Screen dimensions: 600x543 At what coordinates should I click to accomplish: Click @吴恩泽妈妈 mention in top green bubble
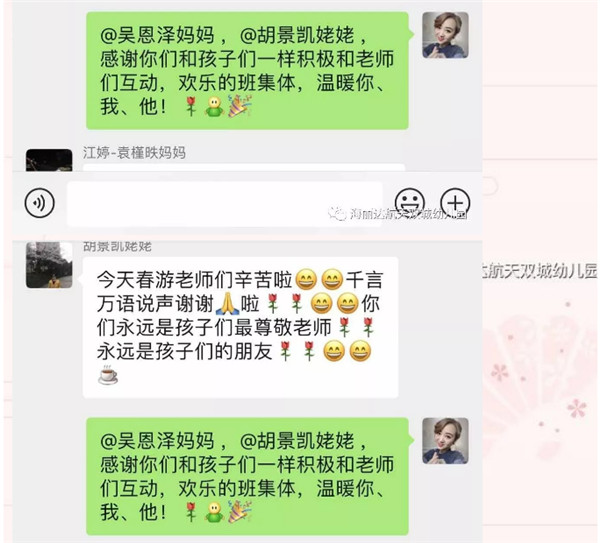[157, 36]
